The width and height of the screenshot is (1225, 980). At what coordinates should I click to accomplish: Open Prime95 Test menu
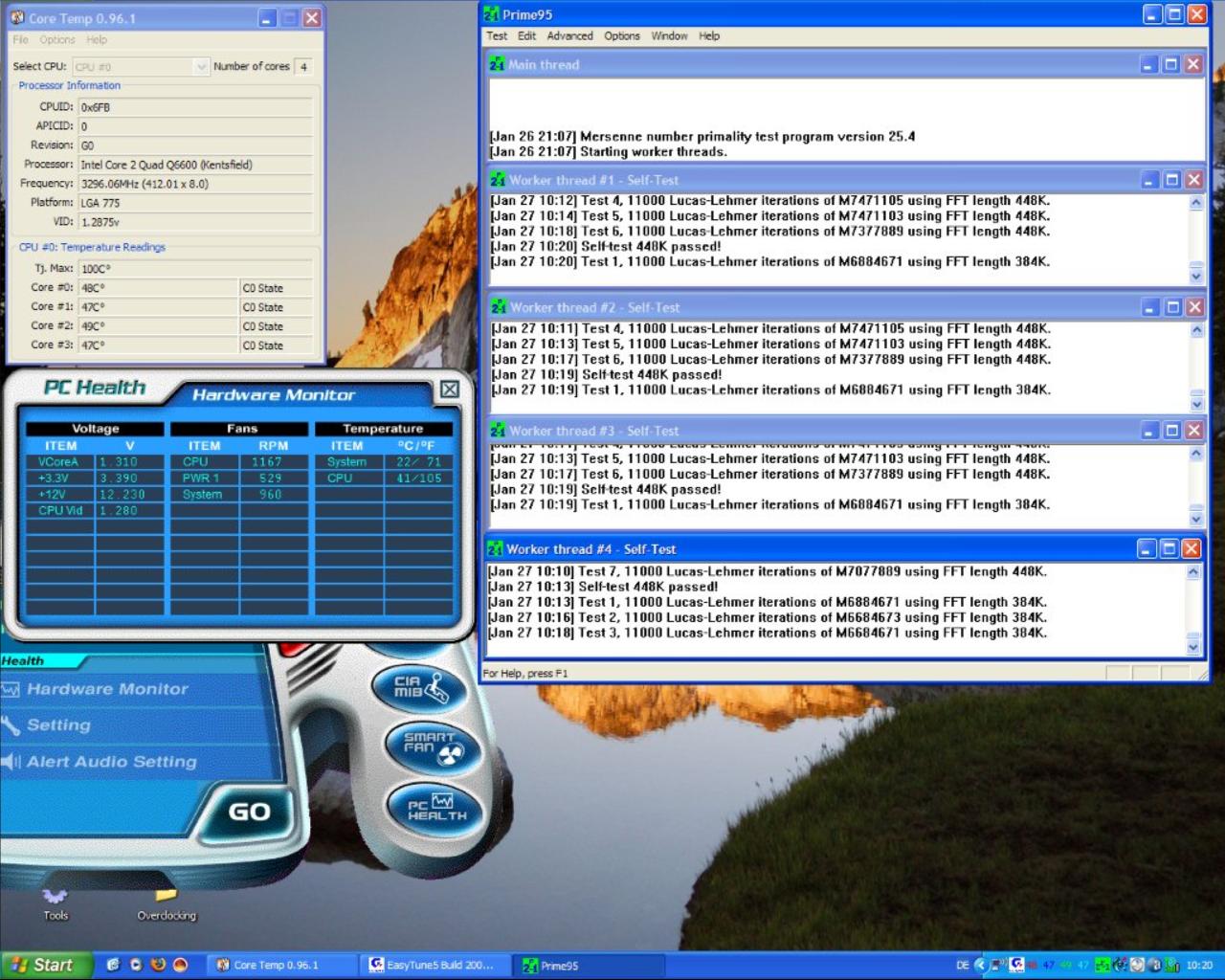[497, 36]
